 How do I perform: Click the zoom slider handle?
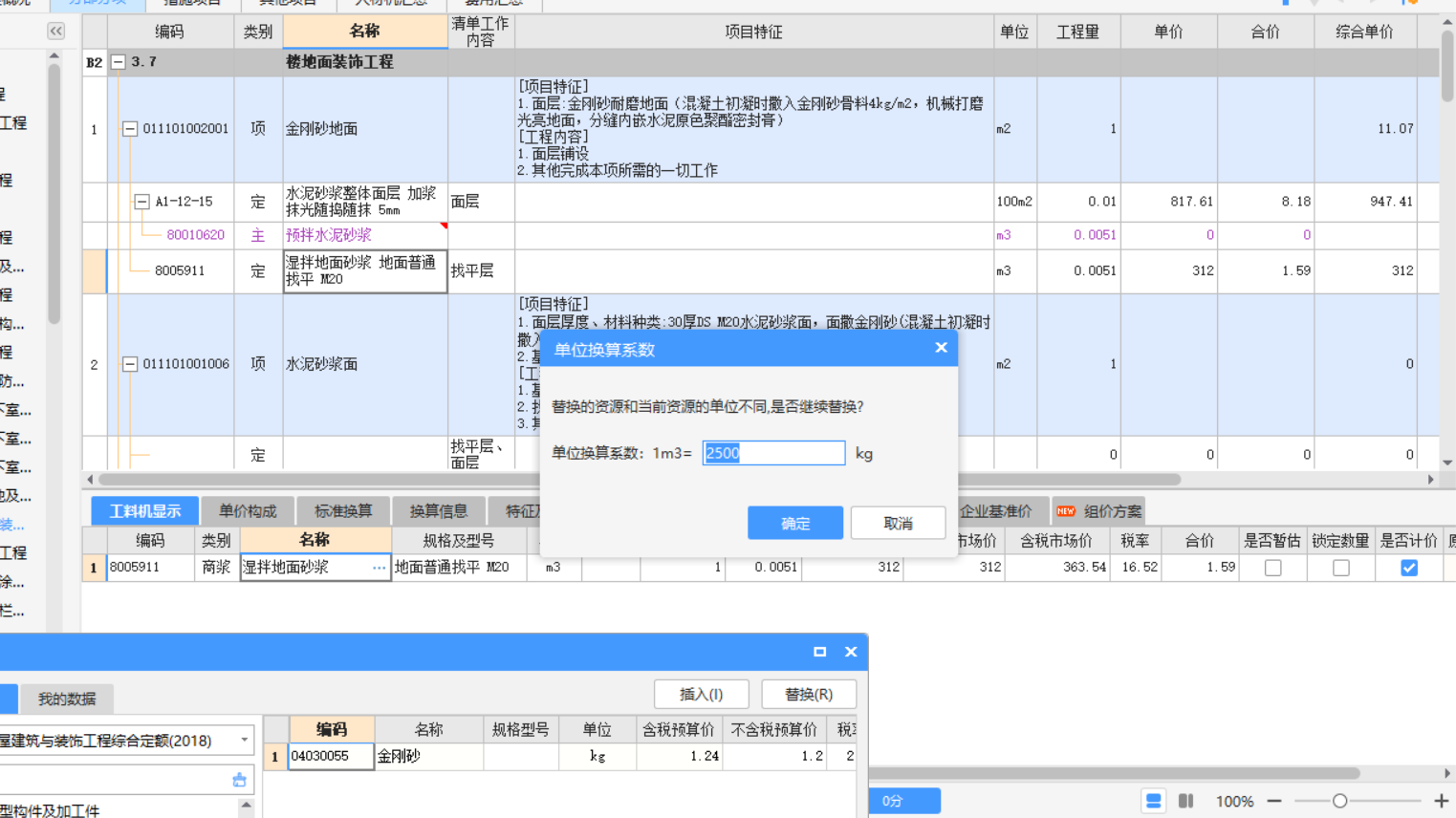pyautogui.click(x=1339, y=801)
